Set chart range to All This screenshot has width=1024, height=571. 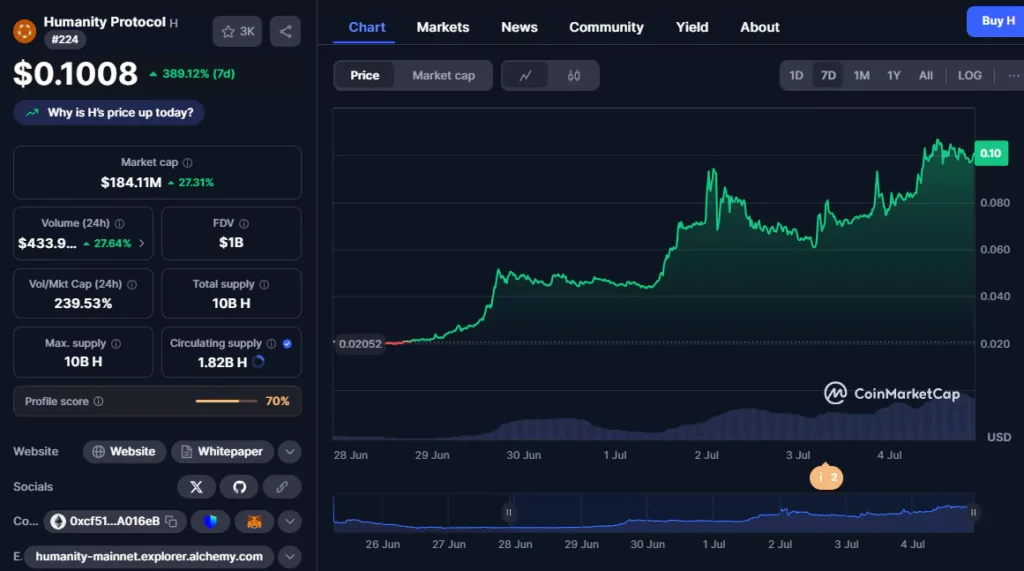(925, 76)
